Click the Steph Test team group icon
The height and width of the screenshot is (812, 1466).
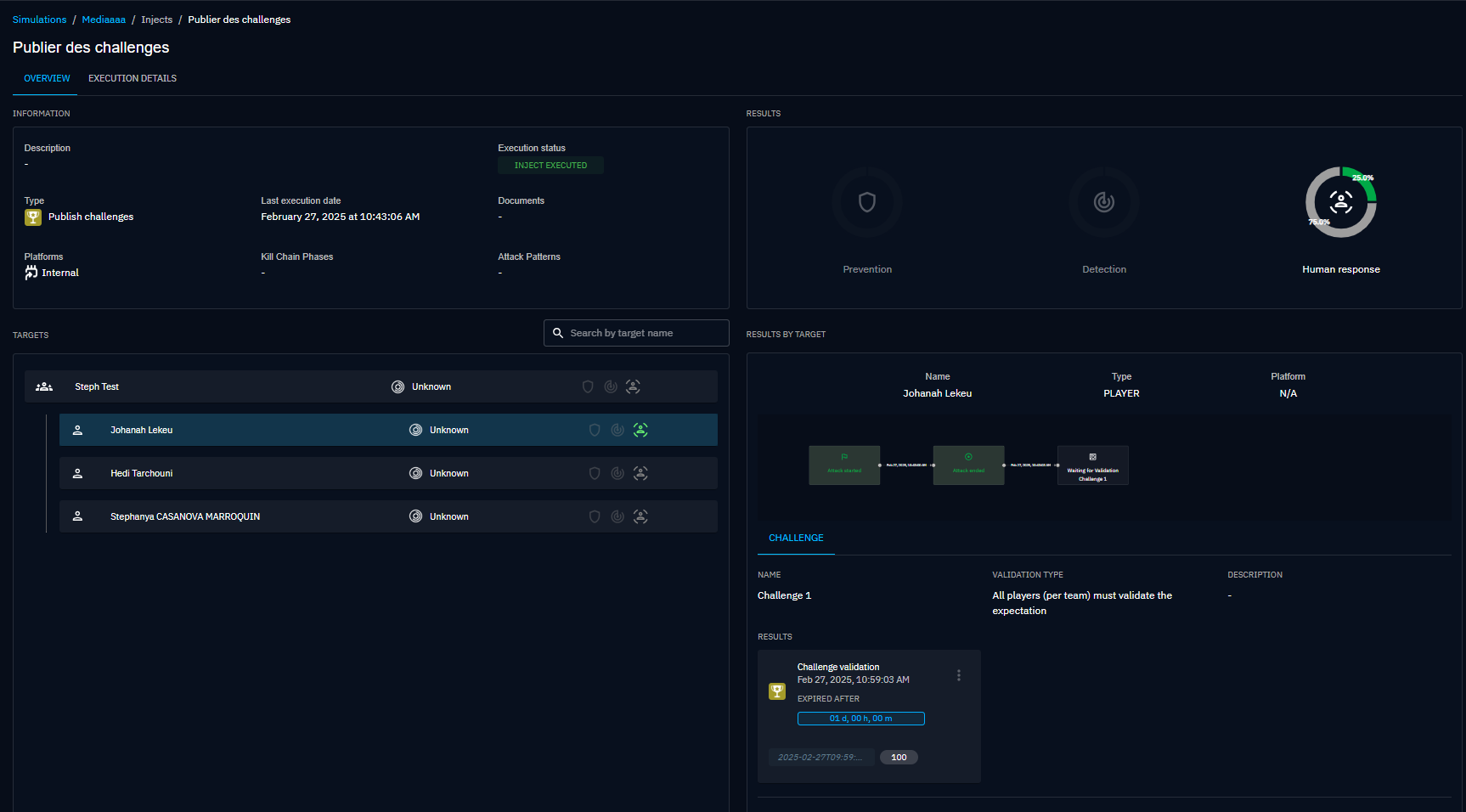pyautogui.click(x=44, y=386)
